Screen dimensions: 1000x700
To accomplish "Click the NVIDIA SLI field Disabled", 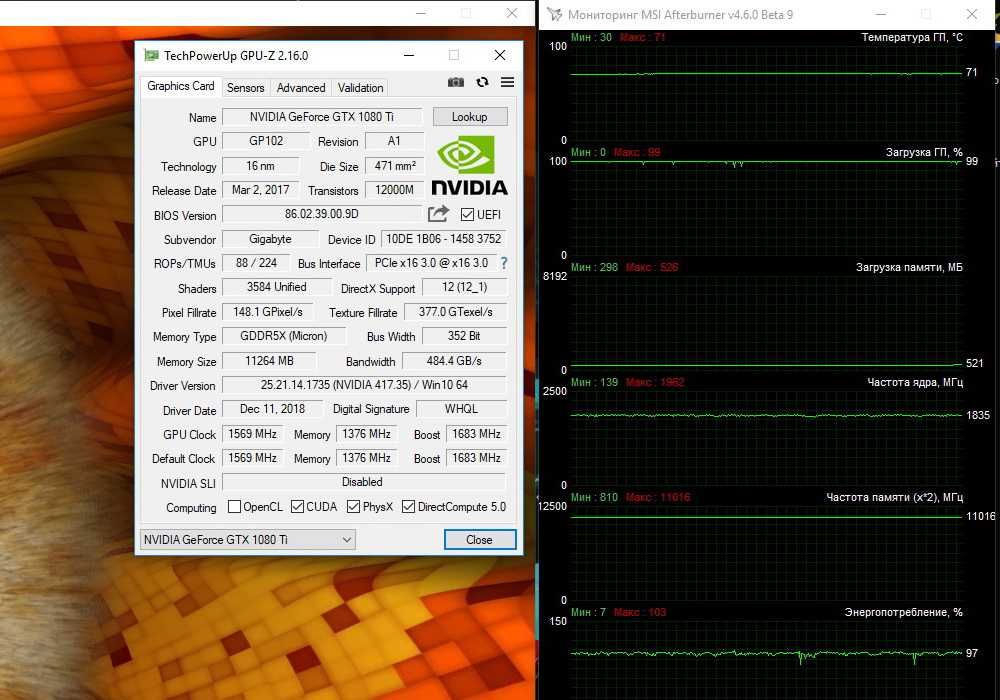I will click(x=364, y=482).
